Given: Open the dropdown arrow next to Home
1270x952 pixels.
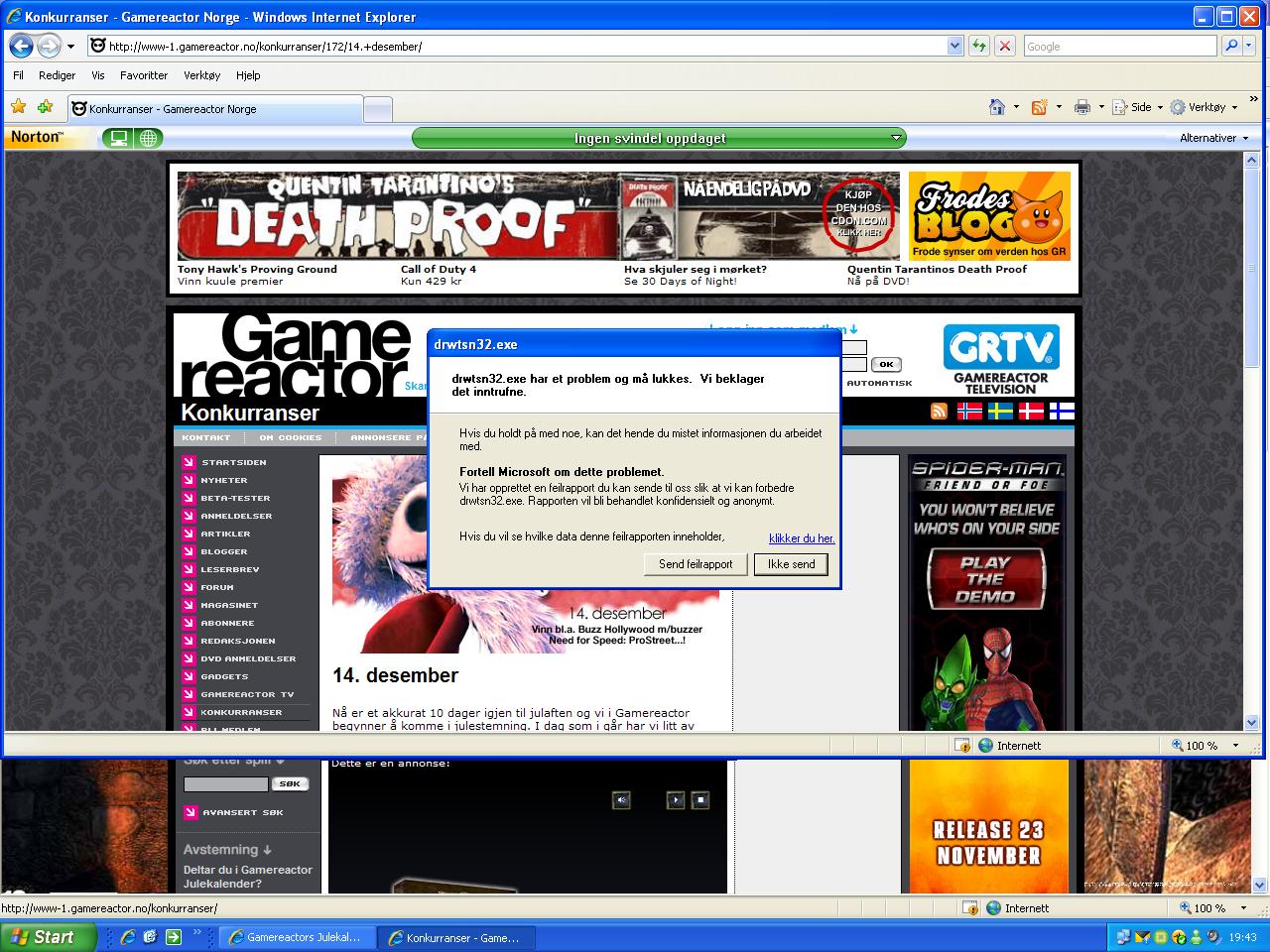Looking at the screenshot, I should [1016, 107].
